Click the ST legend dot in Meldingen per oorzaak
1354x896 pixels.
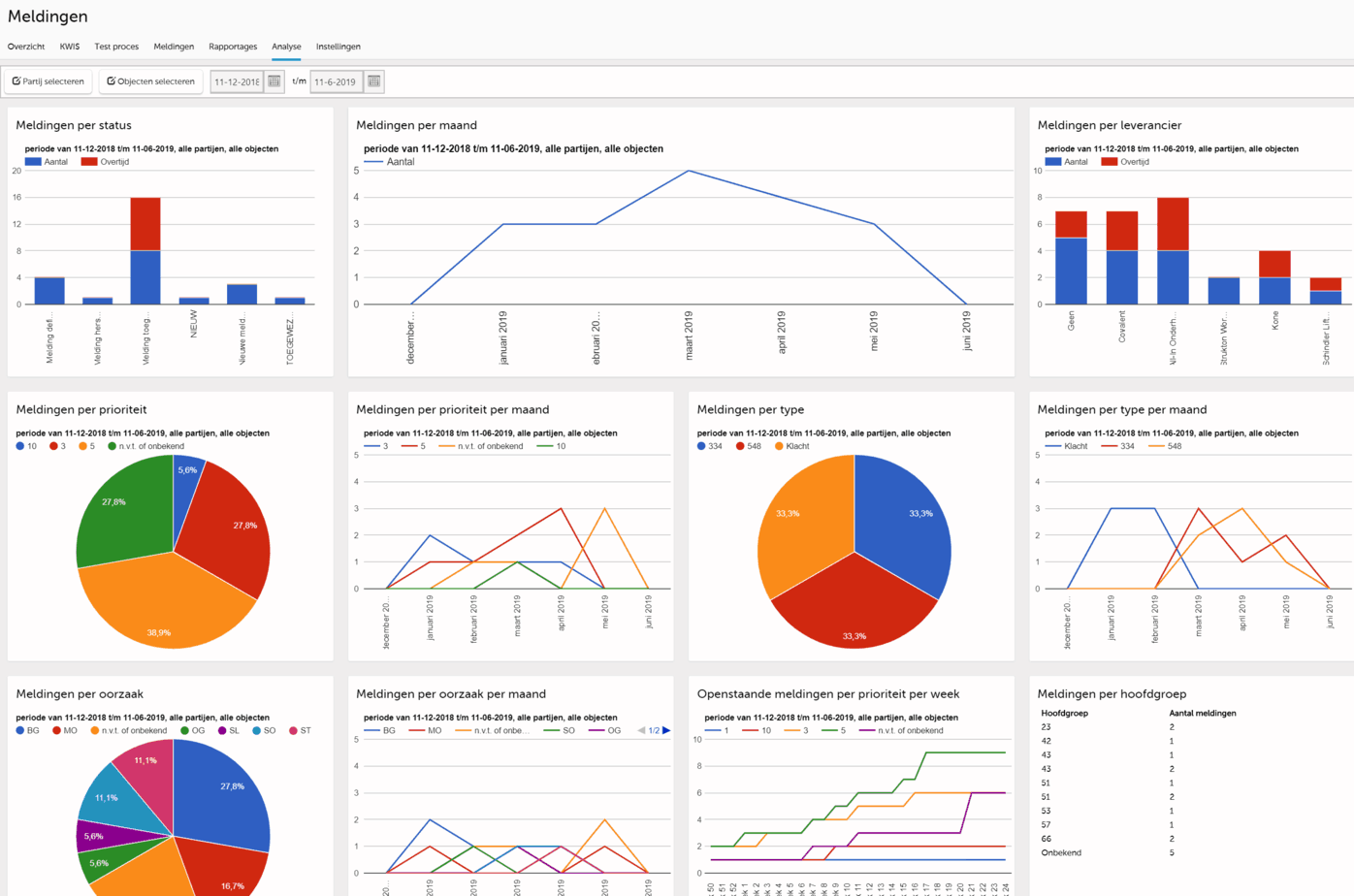pos(293,730)
